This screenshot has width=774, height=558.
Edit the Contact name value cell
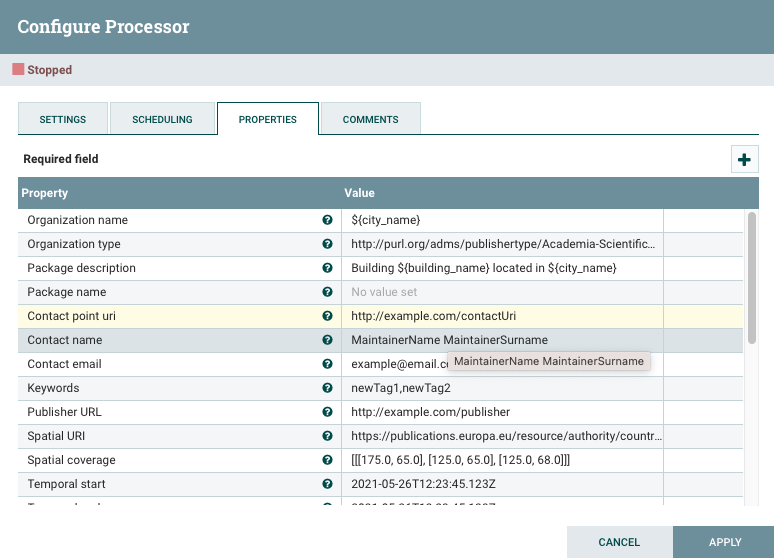point(502,340)
